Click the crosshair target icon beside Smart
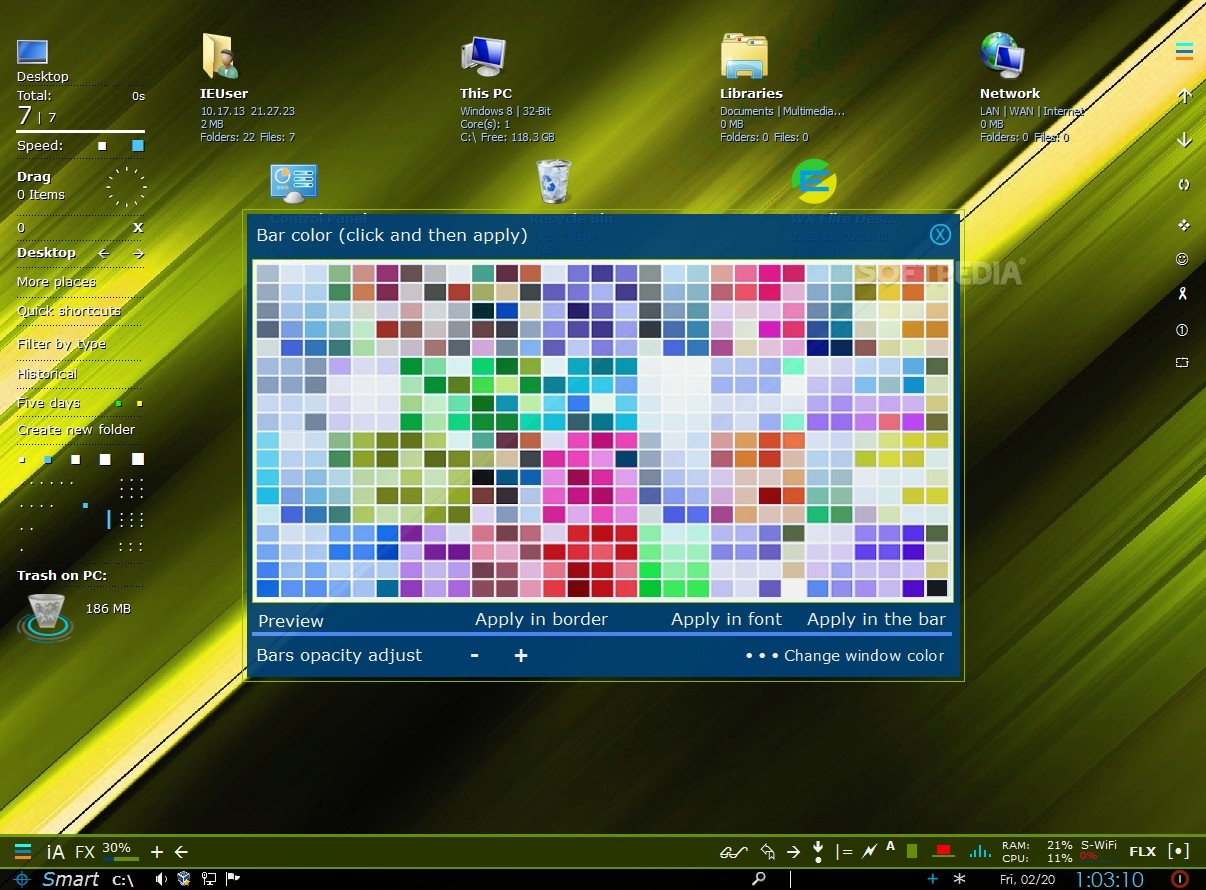 [x=22, y=879]
